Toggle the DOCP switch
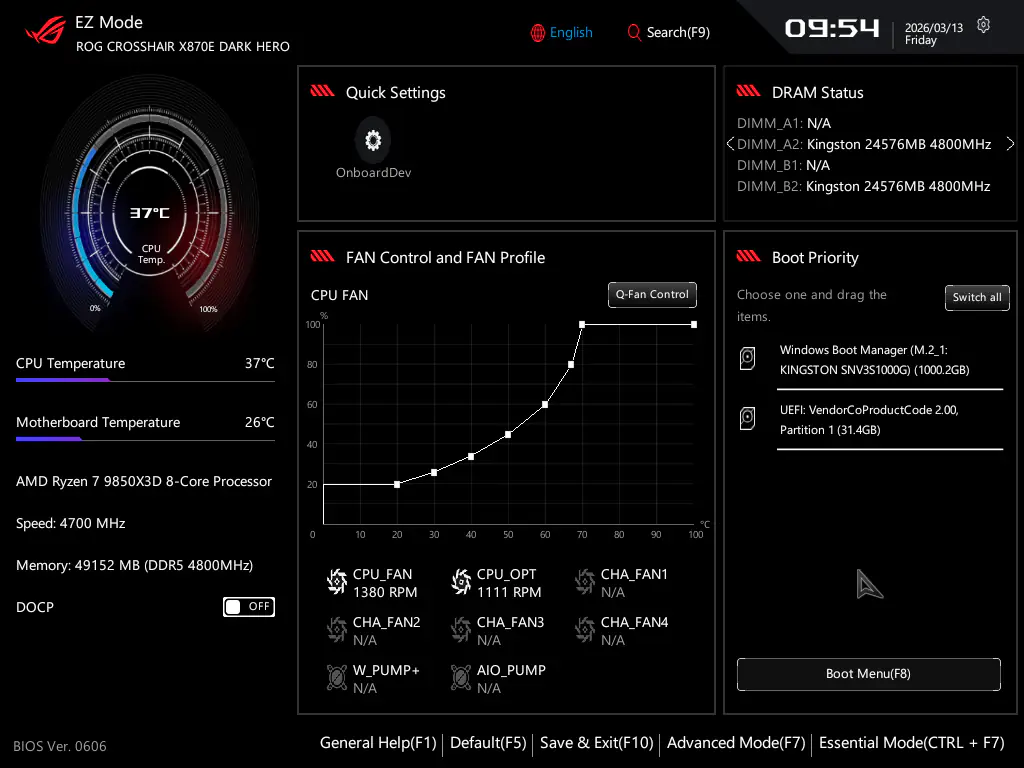Screen dimensions: 1024x768 point(249,607)
